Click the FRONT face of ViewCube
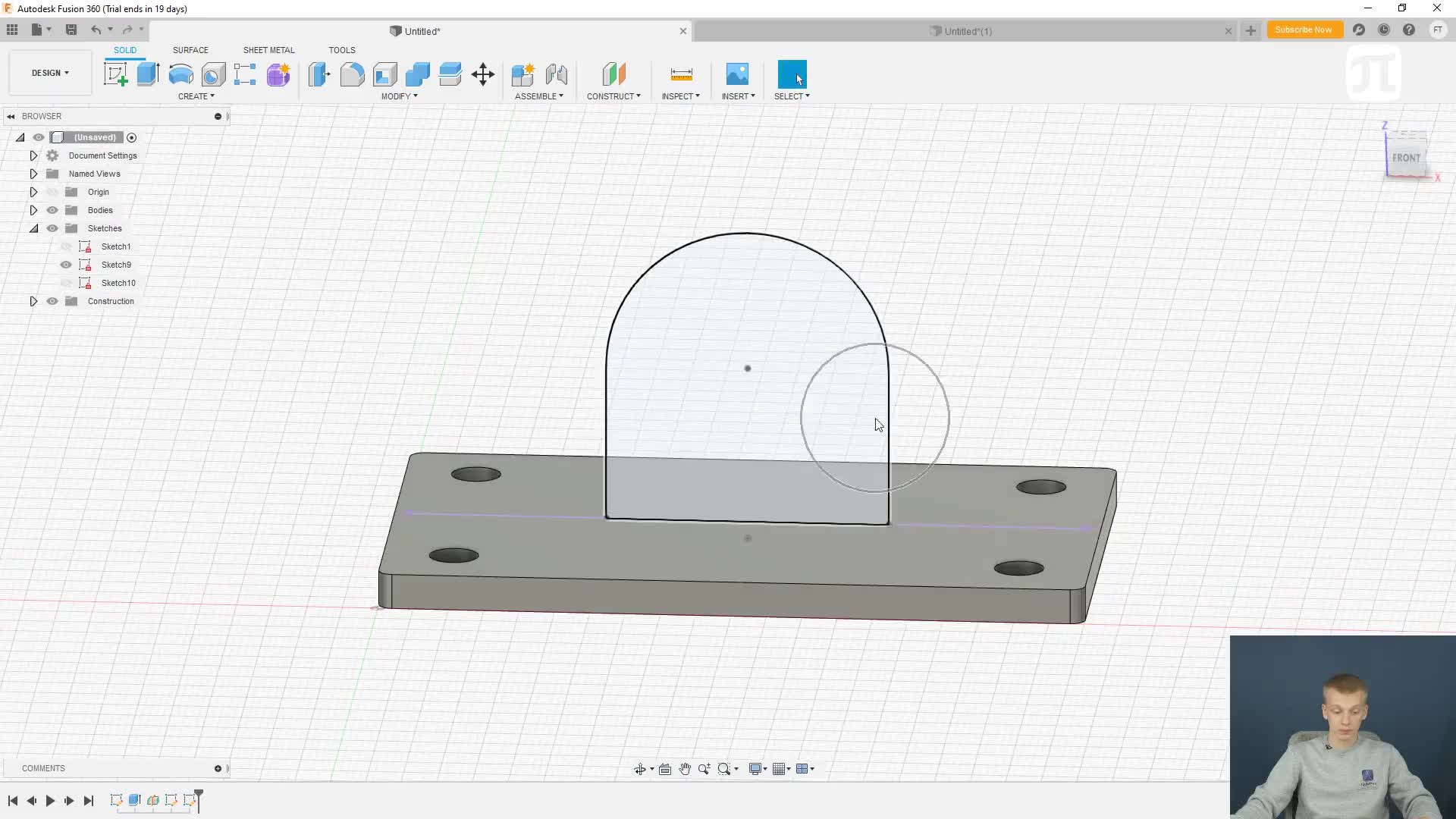1456x819 pixels. tap(1406, 158)
